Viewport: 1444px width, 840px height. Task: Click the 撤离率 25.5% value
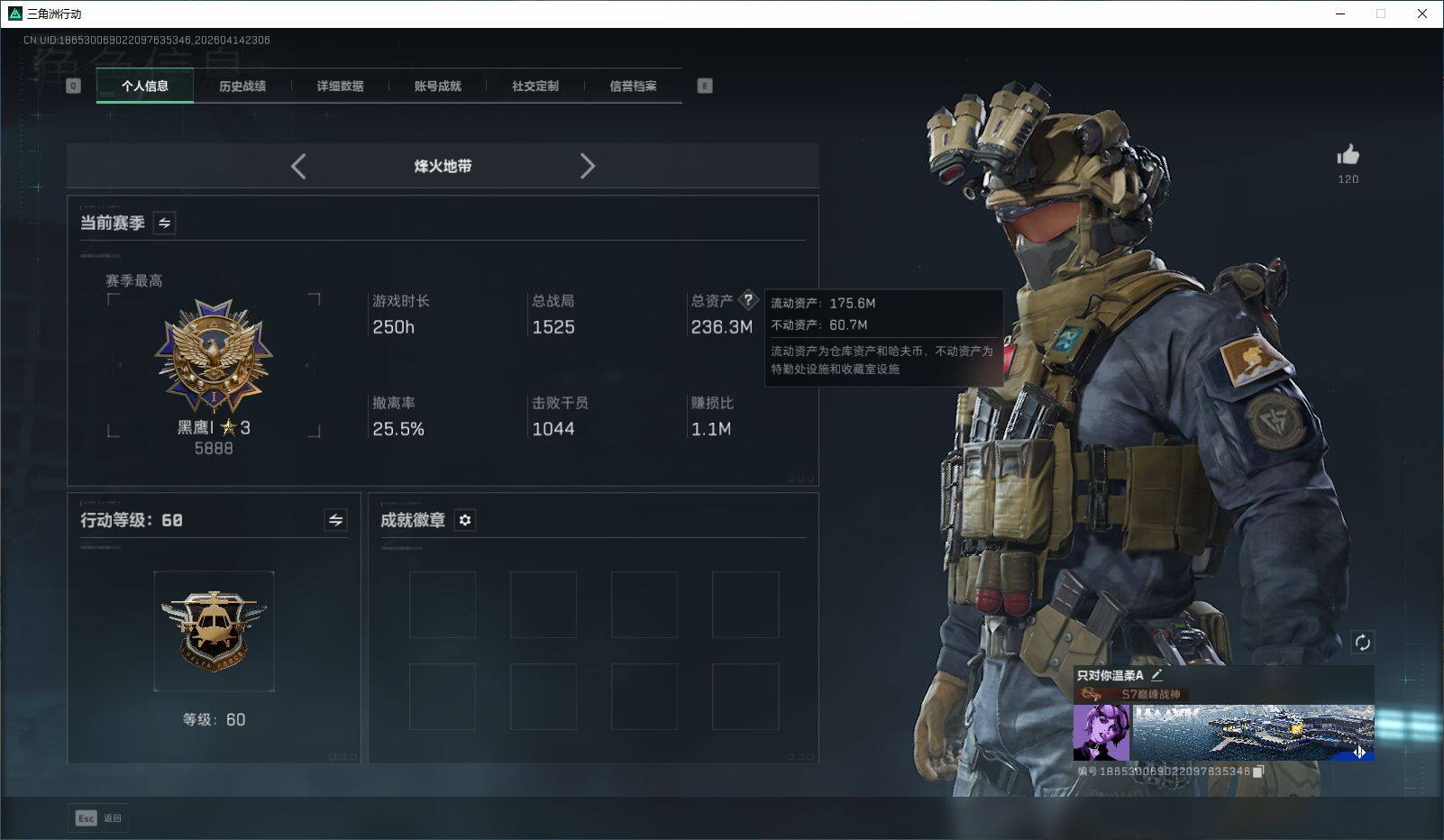(398, 429)
